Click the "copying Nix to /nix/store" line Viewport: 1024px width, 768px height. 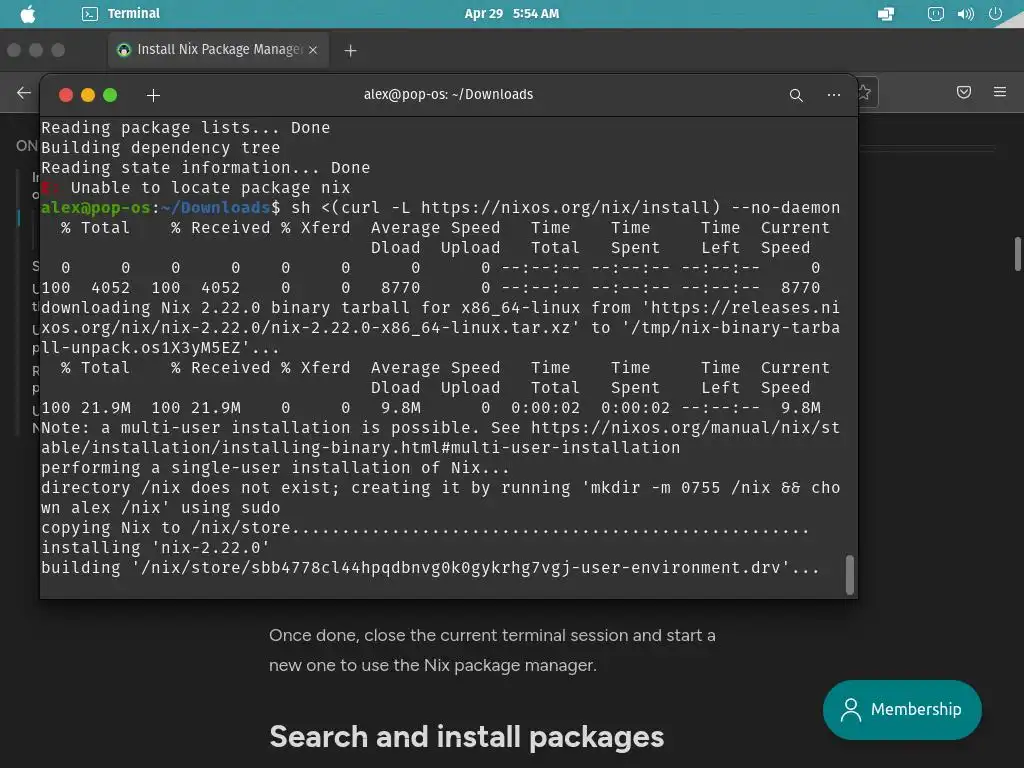pyautogui.click(x=425, y=528)
